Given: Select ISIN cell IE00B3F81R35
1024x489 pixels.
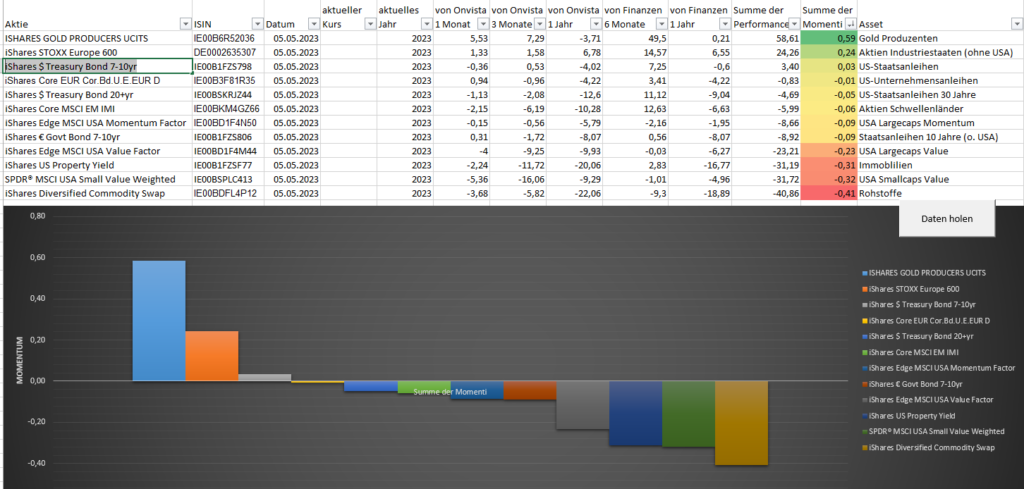Looking at the screenshot, I should [228, 80].
